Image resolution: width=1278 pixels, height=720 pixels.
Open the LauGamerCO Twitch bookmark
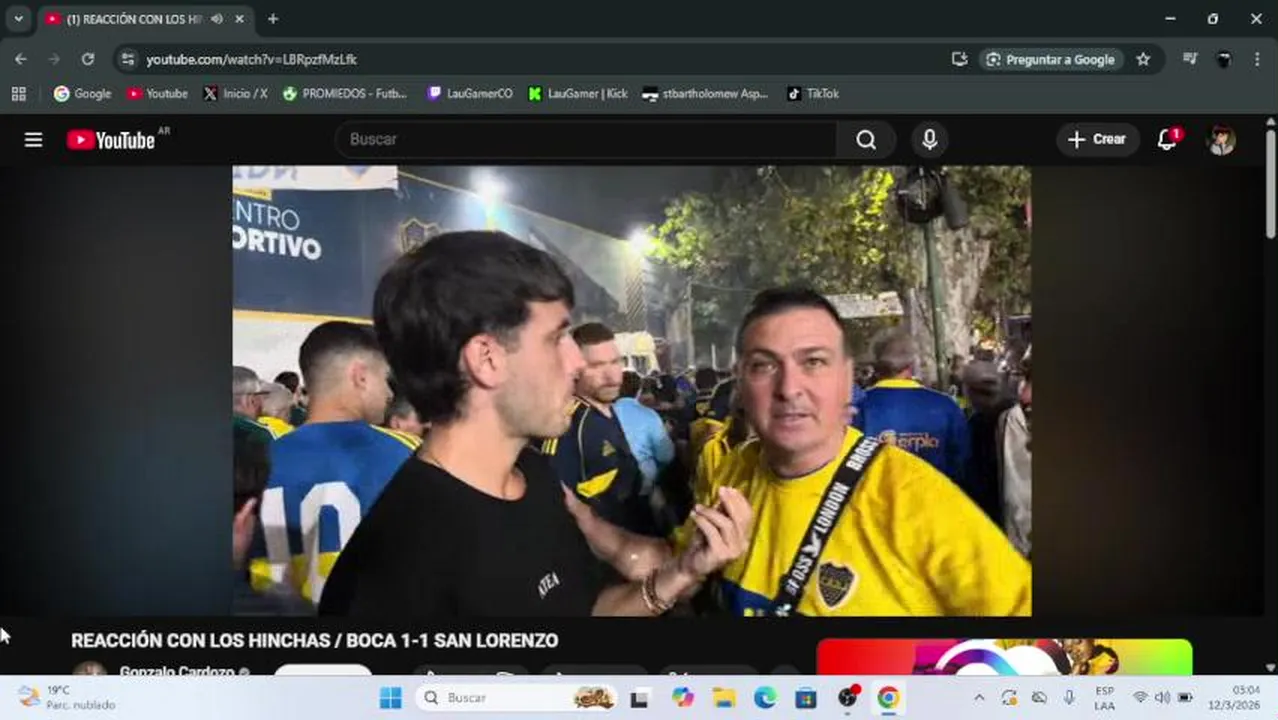point(470,93)
